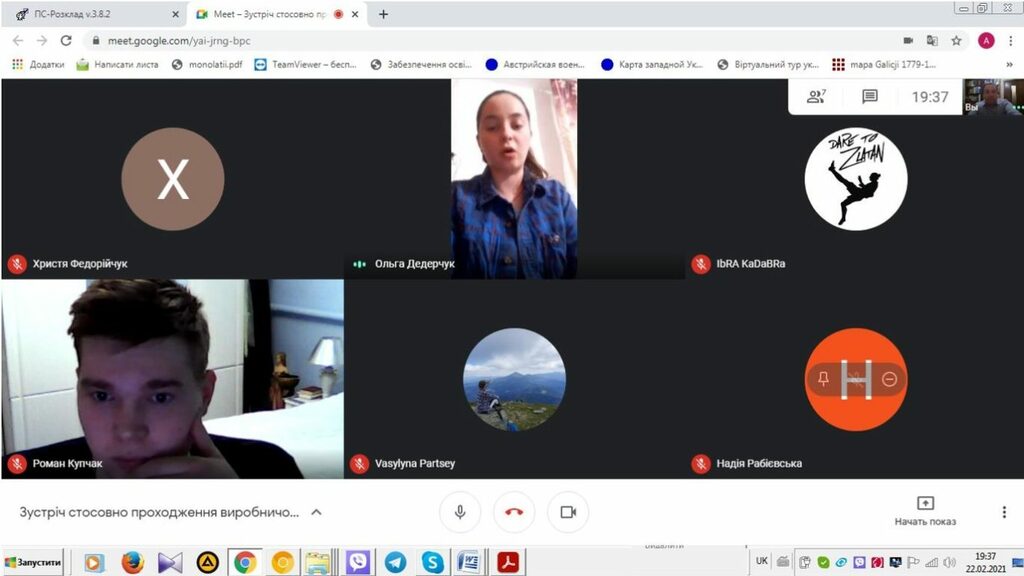The height and width of the screenshot is (576, 1024).
Task: Show hidden bookmarks with the » arrow
Action: [x=1009, y=64]
